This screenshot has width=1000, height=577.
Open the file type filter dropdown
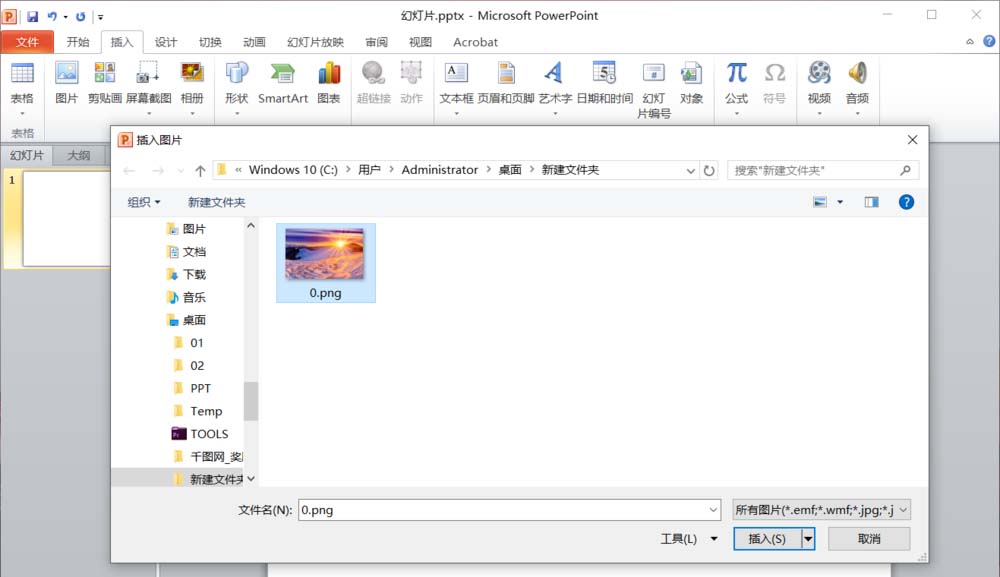[821, 509]
